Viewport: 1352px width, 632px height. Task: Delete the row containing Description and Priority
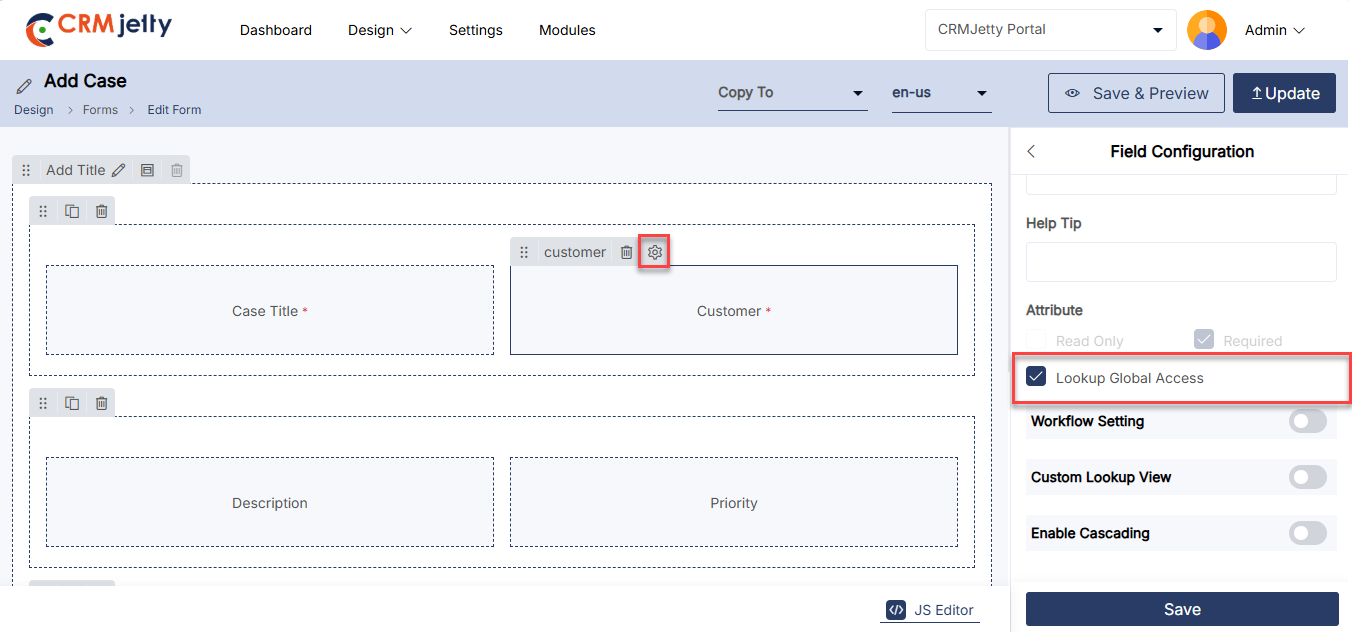click(101, 403)
